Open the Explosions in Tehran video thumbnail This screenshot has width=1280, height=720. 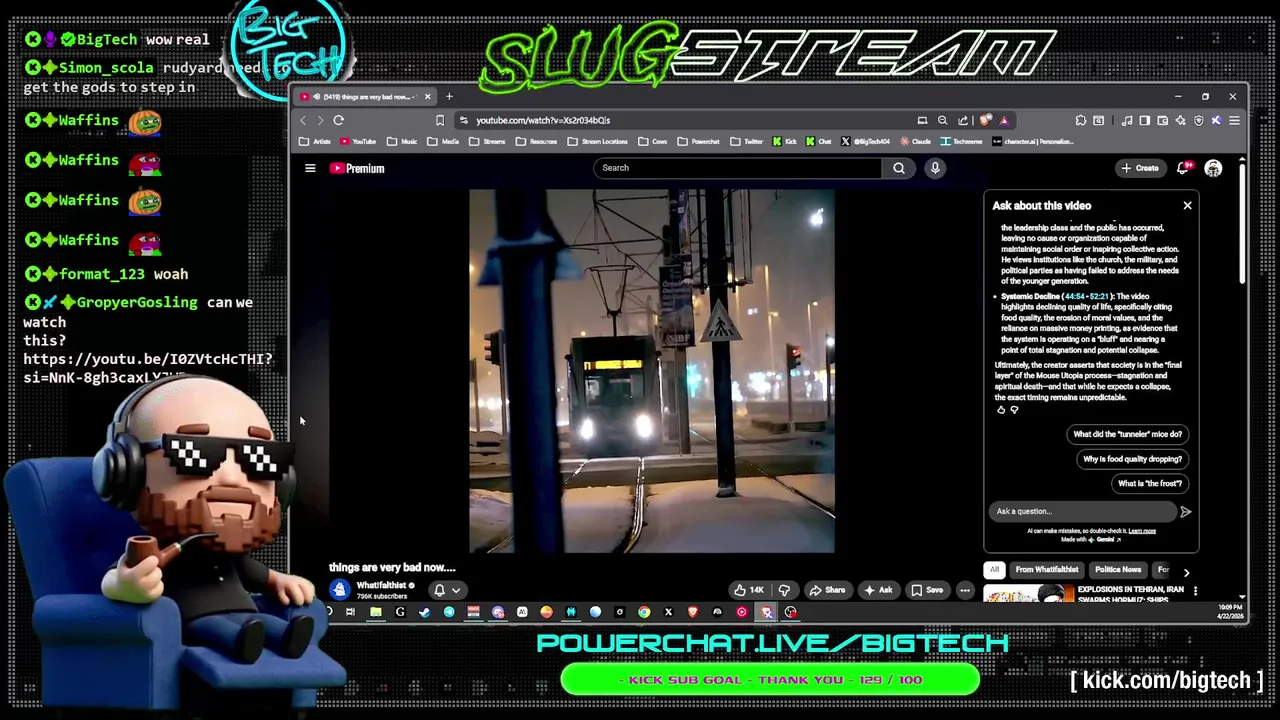click(x=1028, y=594)
